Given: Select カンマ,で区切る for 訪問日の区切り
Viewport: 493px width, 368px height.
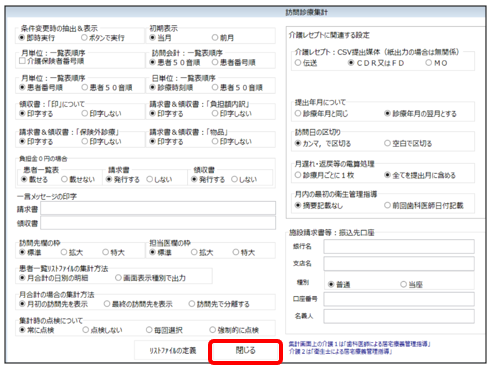Looking at the screenshot, I should point(298,143).
